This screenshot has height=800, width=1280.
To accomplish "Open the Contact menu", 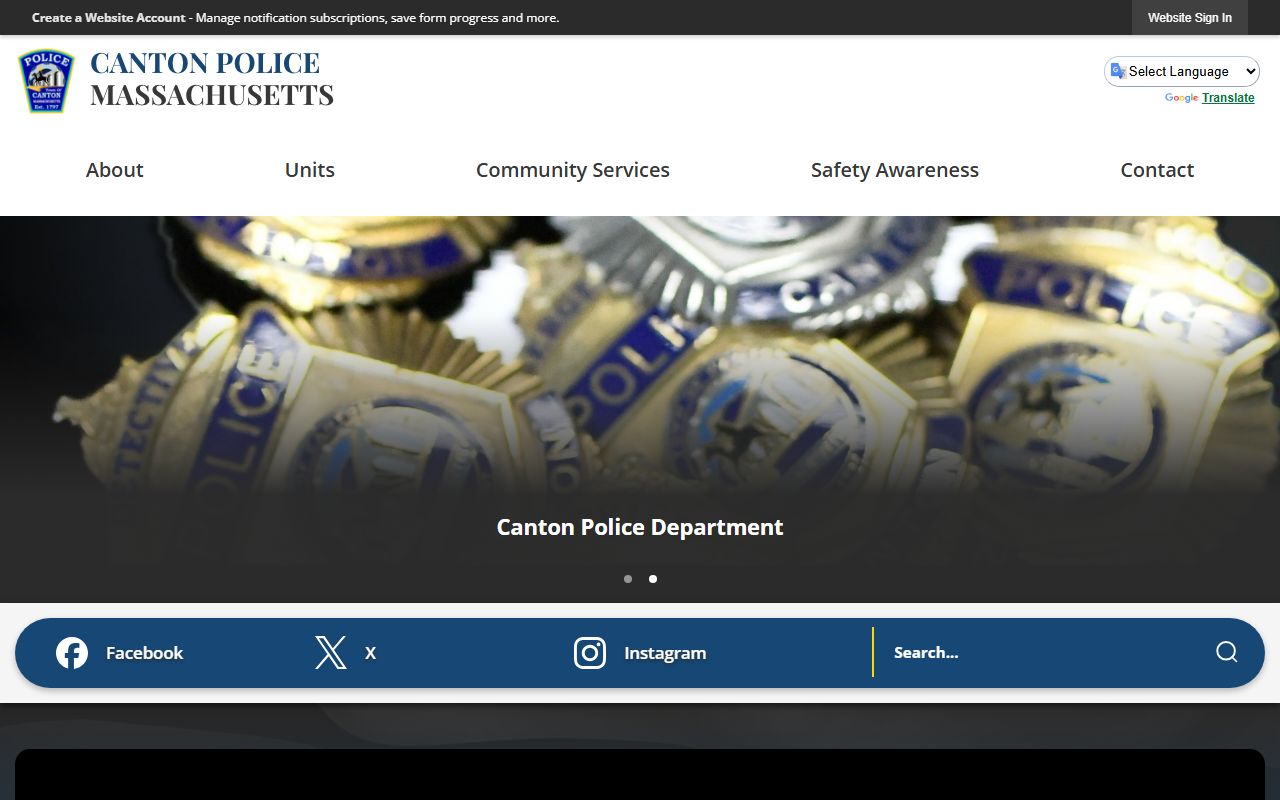I will (1157, 170).
